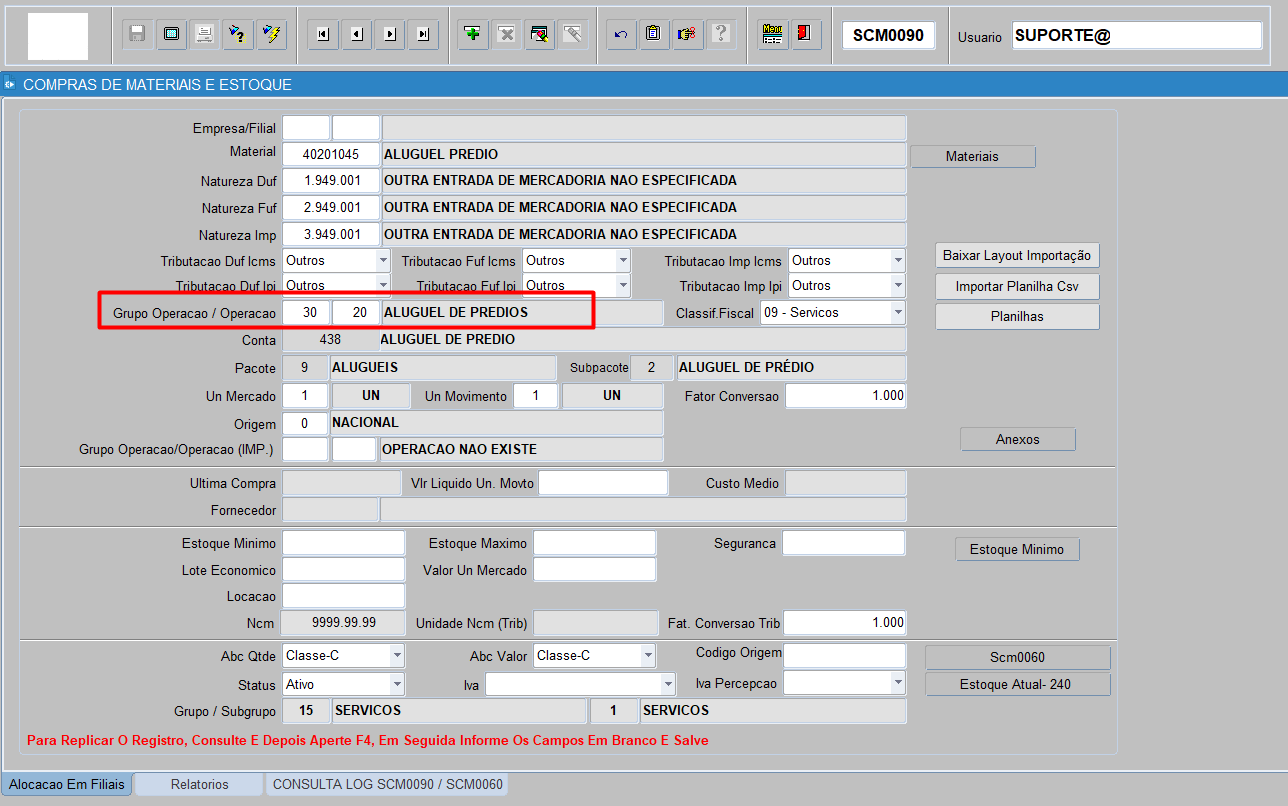Screen dimensions: 1288x806
Task: Open CONSULTA LOG SCM0090 / SCM0060 tab
Action: point(387,784)
